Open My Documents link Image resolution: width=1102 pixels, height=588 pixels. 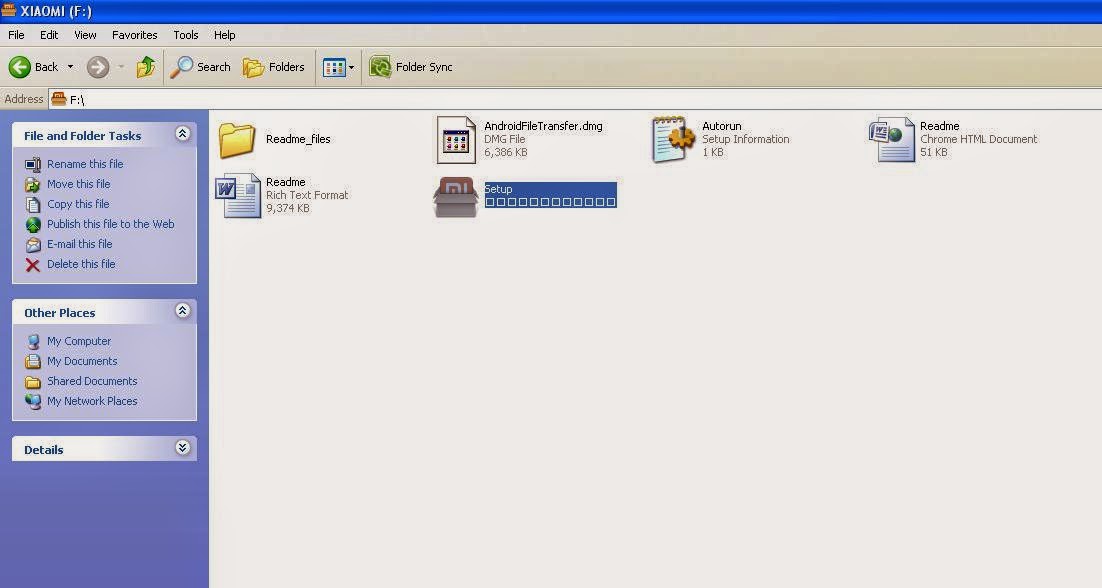click(82, 360)
